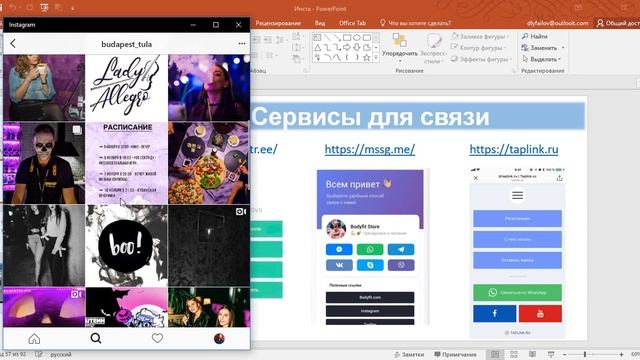Start slide show from status bar
The height and width of the screenshot is (360, 640).
(551, 354)
